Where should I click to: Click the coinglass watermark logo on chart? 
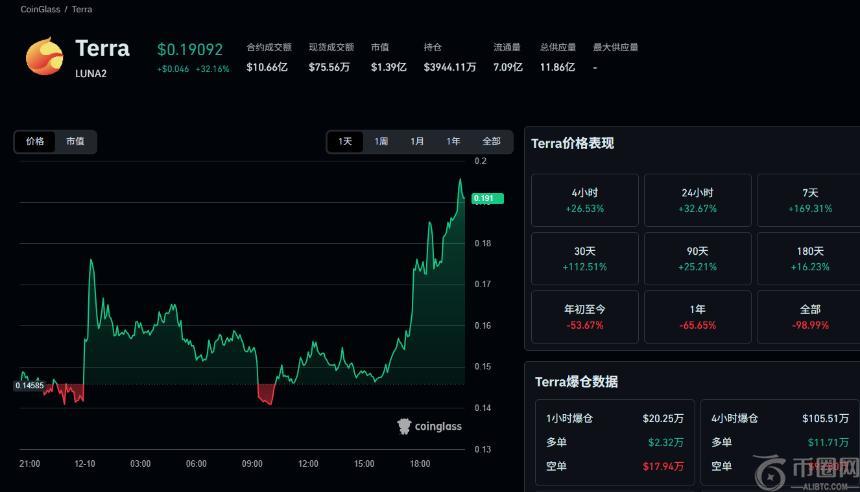430,426
